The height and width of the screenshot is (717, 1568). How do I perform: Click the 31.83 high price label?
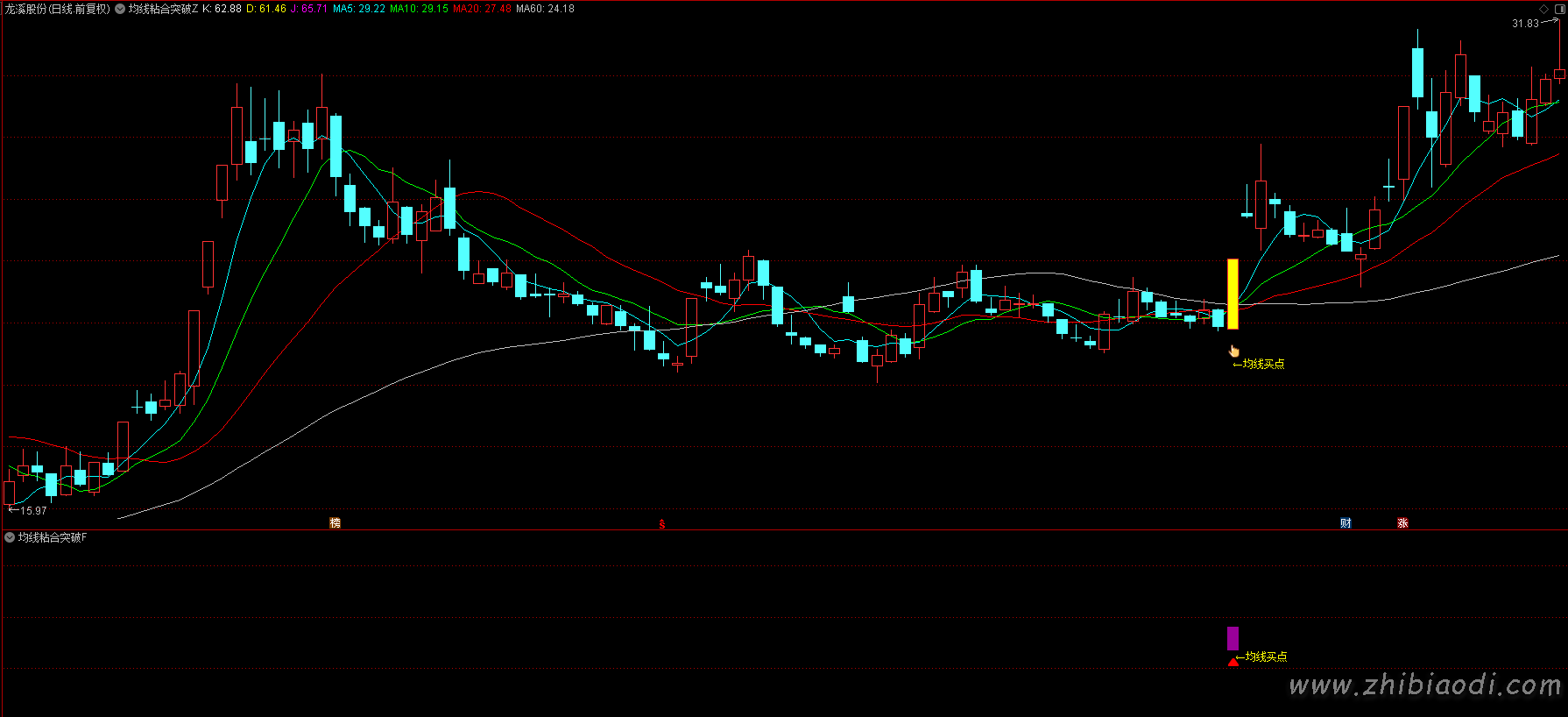pyautogui.click(x=1525, y=24)
